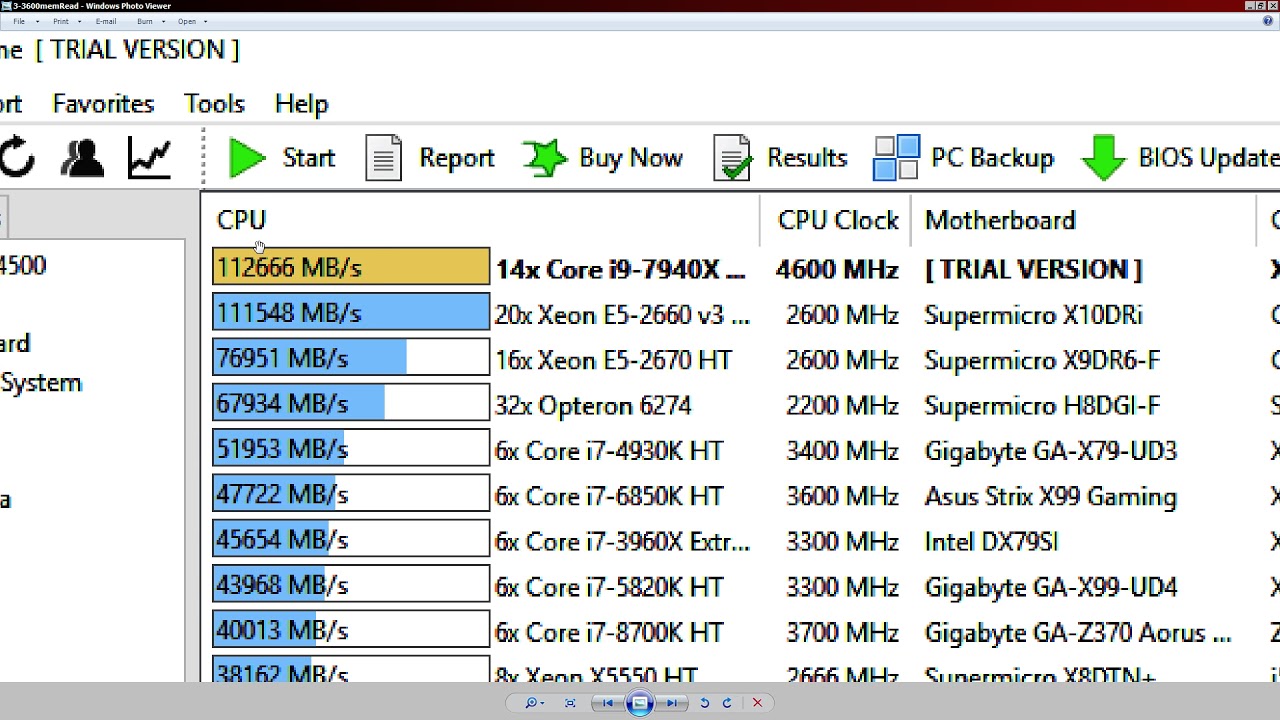Go to the previous image
This screenshot has height=720, width=1280.
[x=607, y=703]
